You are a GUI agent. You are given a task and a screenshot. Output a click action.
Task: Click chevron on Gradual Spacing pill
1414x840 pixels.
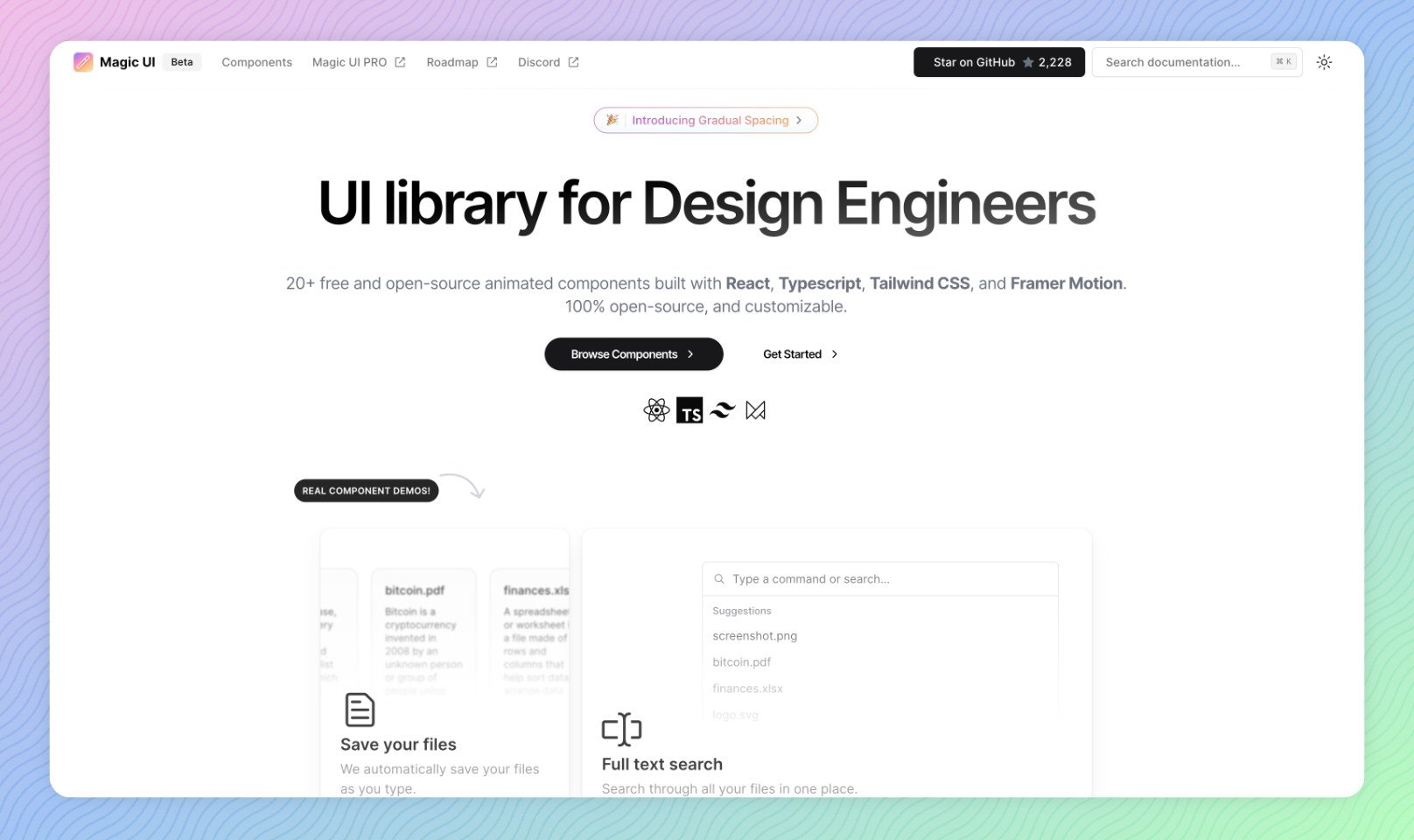[799, 120]
